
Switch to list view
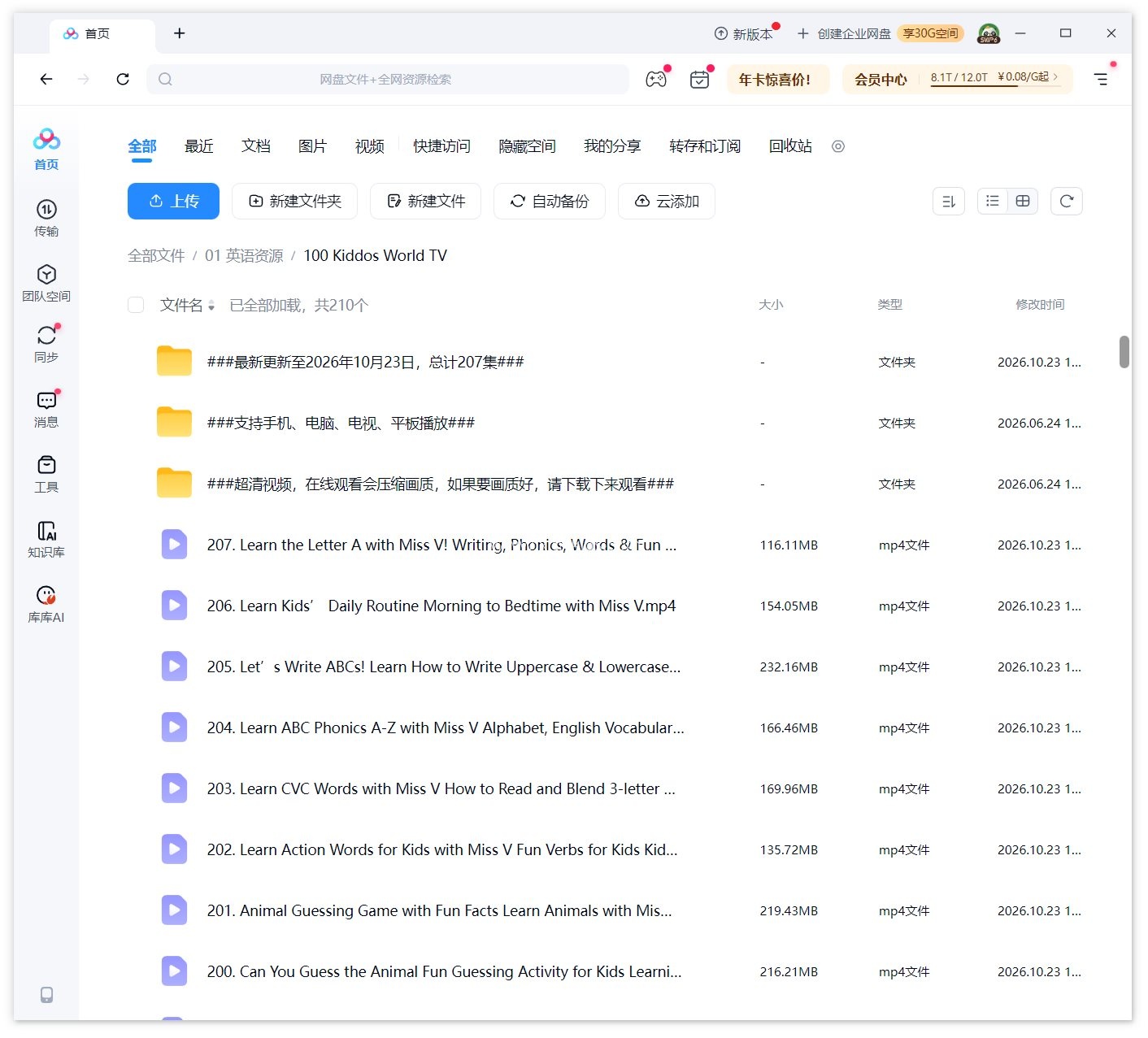[x=993, y=201]
